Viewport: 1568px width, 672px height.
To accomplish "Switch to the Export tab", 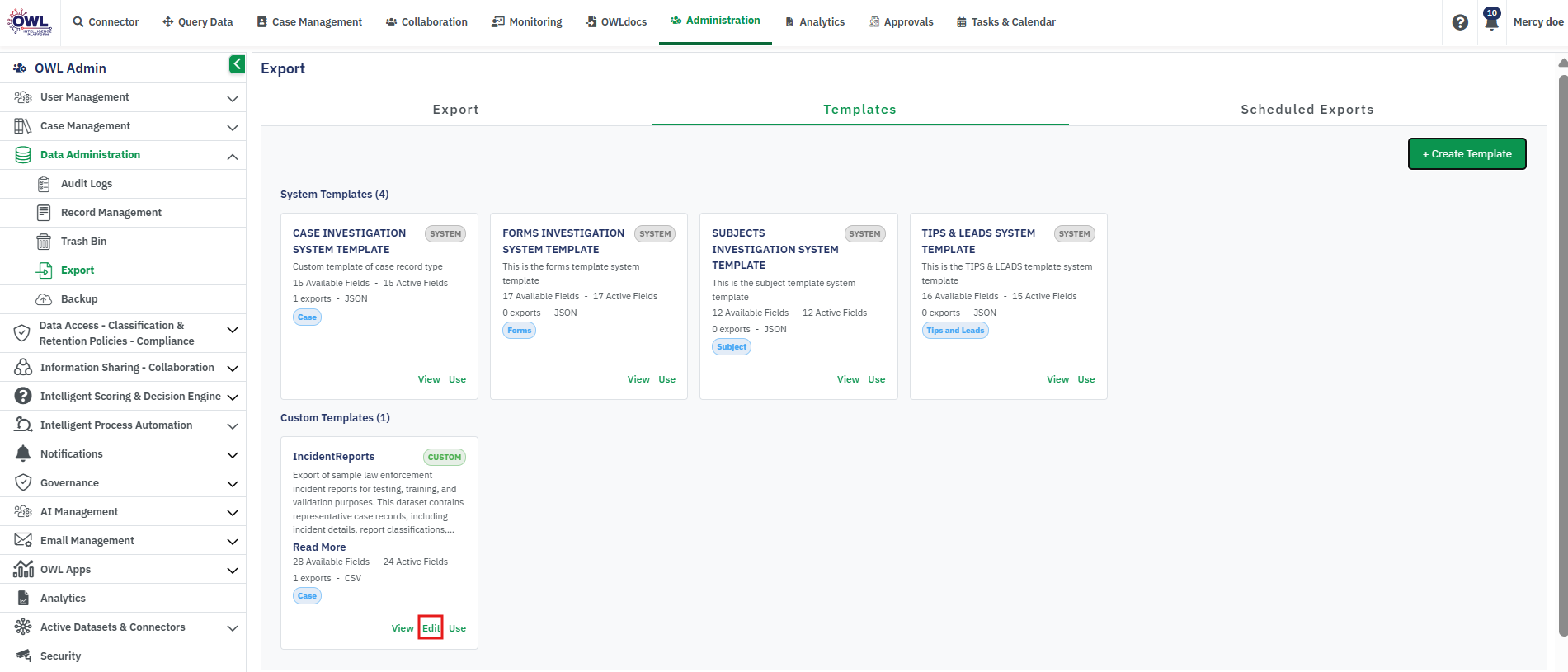I will (x=455, y=110).
